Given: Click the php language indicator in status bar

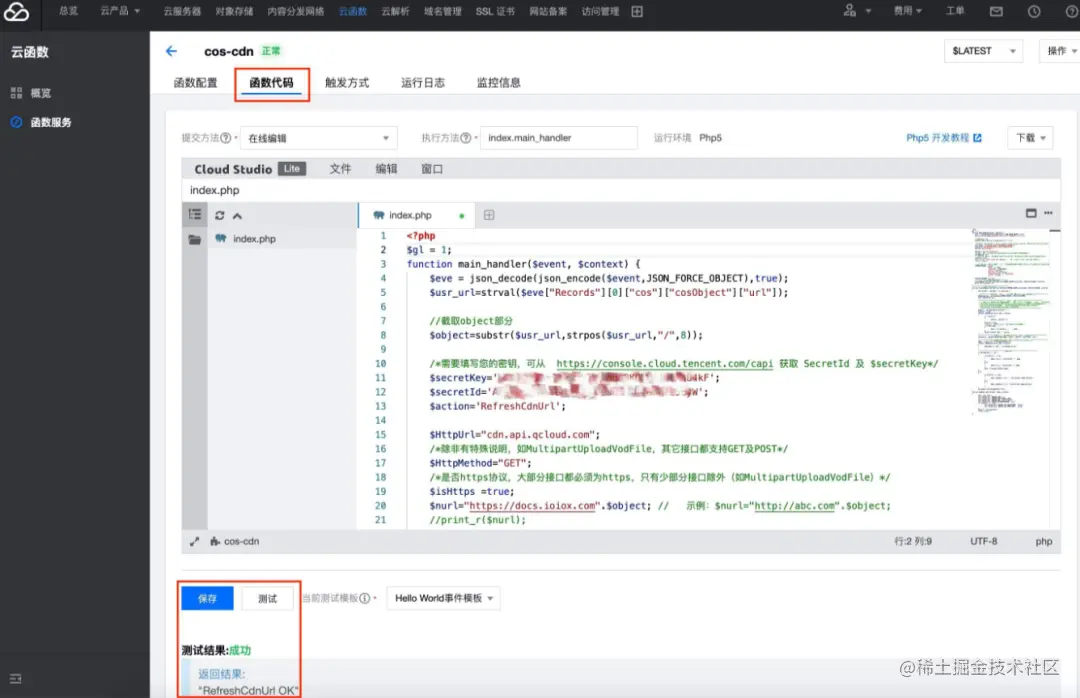Looking at the screenshot, I should coord(1043,542).
